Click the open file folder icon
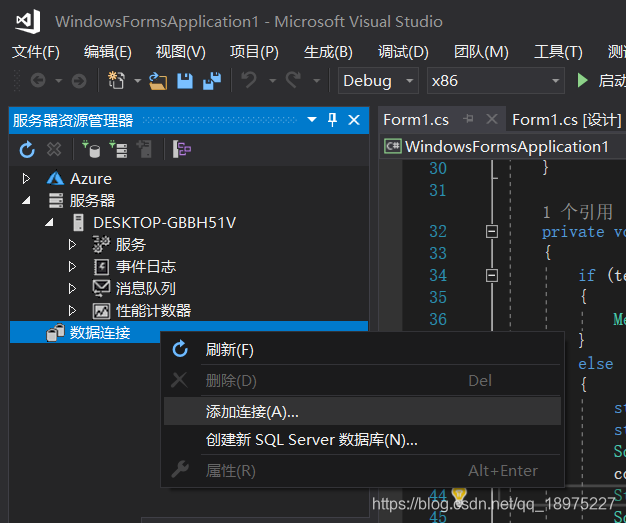Viewport: 626px width, 523px height. (x=158, y=81)
